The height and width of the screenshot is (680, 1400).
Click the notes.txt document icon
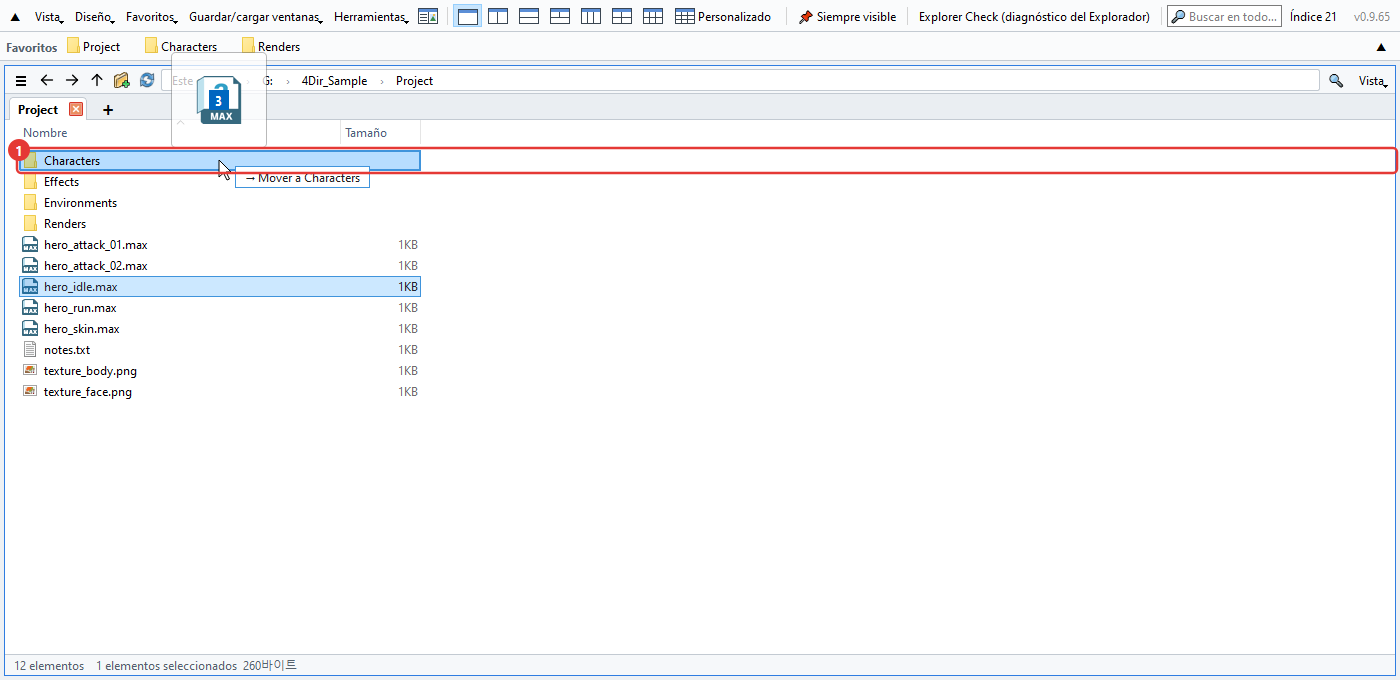[x=30, y=350]
